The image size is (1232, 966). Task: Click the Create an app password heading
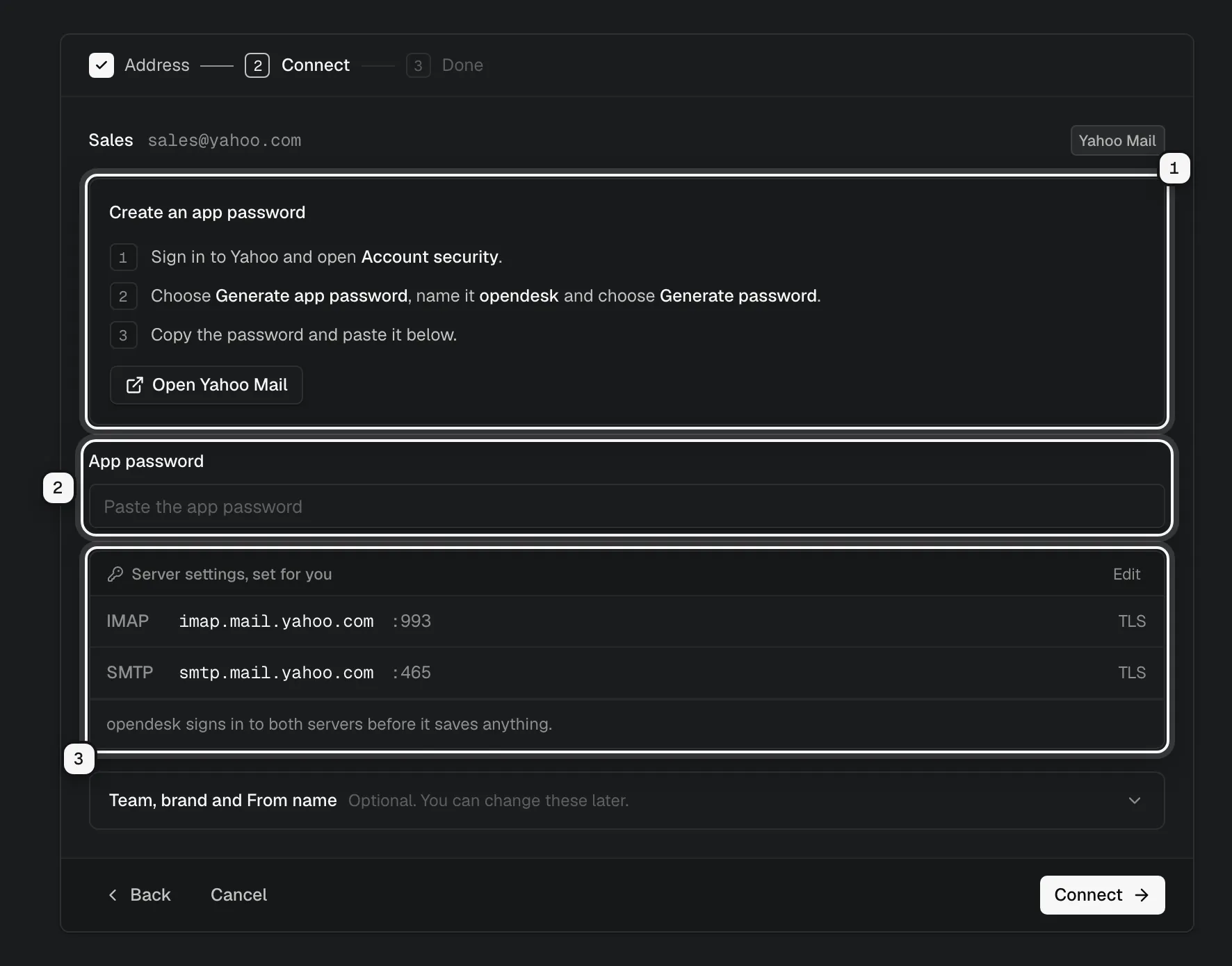(x=207, y=213)
